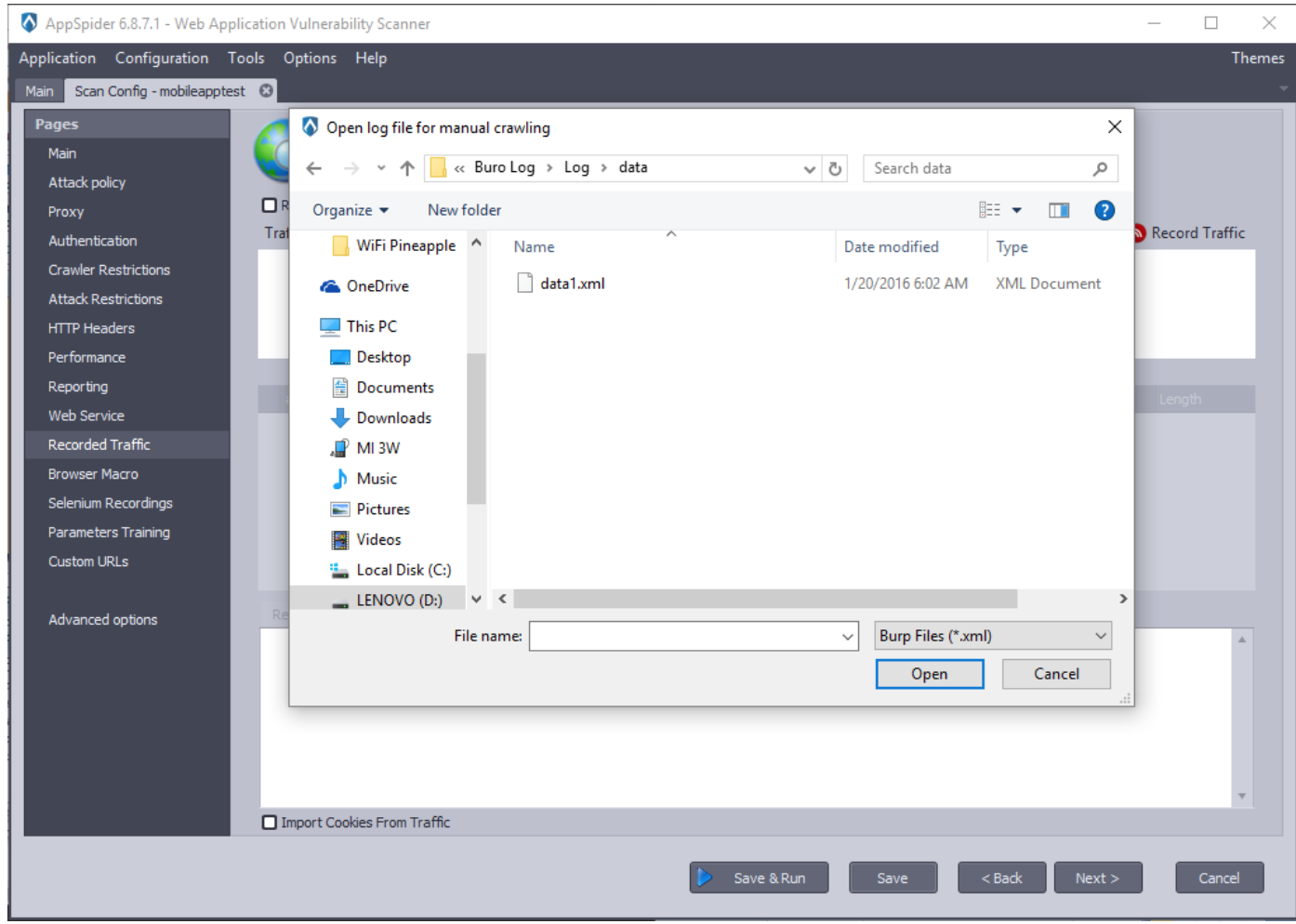Toggle Import Cookies From Traffic checkbox

[270, 823]
